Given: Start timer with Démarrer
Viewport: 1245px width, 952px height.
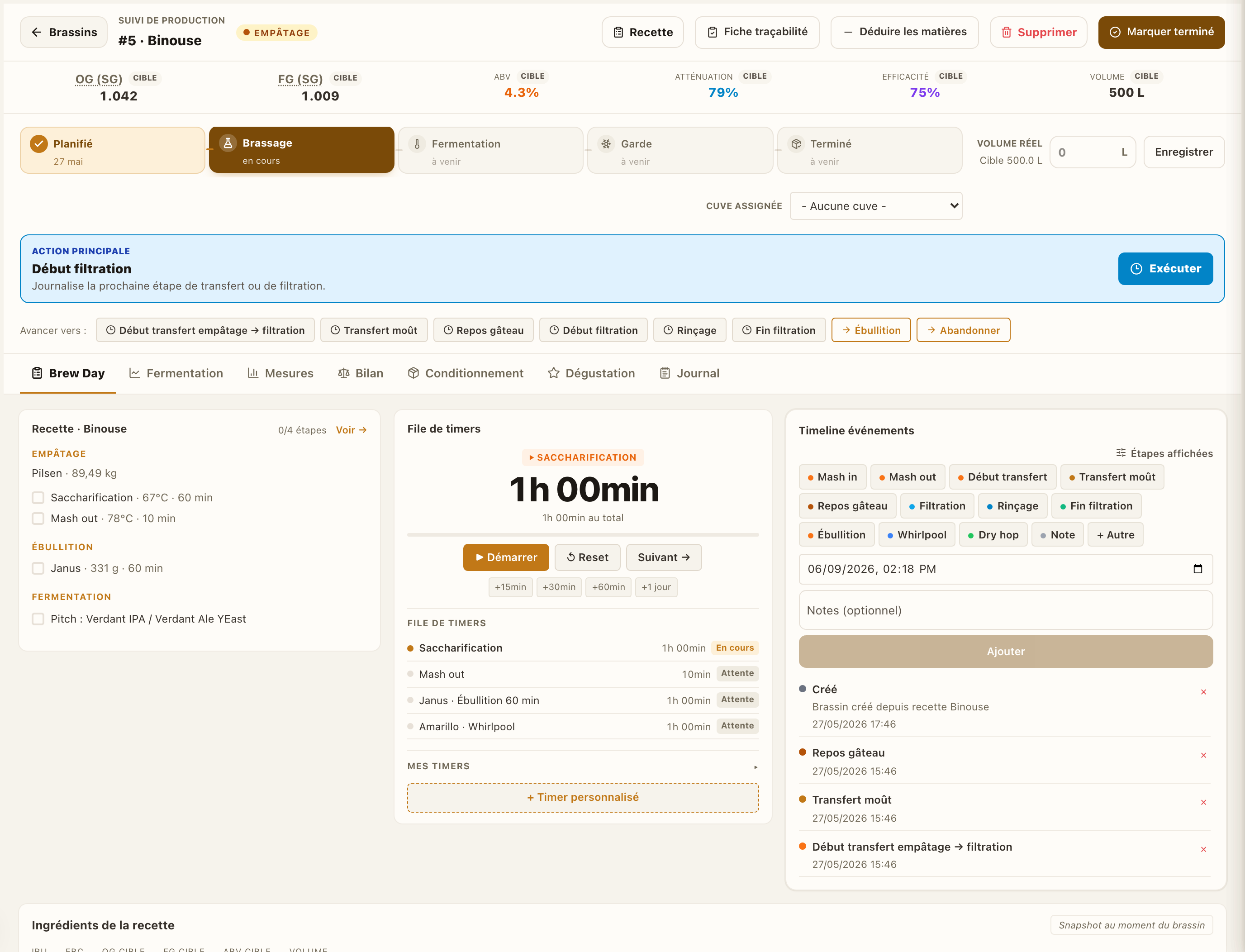Looking at the screenshot, I should 506,557.
